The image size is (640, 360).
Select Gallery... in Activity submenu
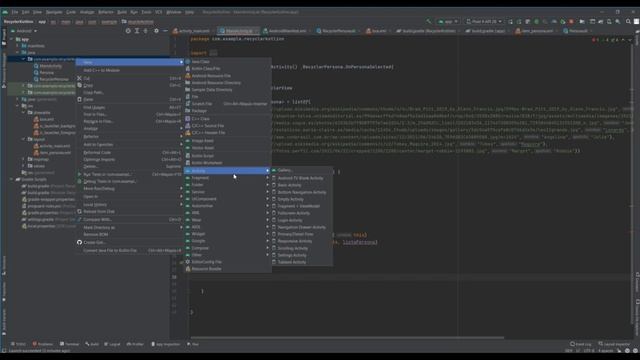coord(302,170)
